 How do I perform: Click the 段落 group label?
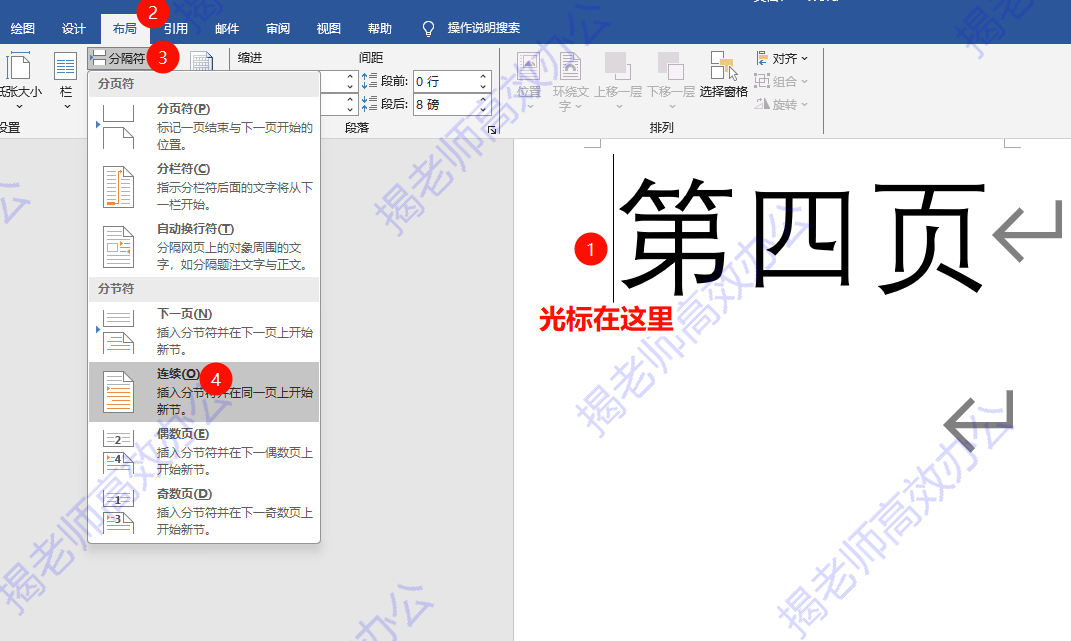[357, 128]
